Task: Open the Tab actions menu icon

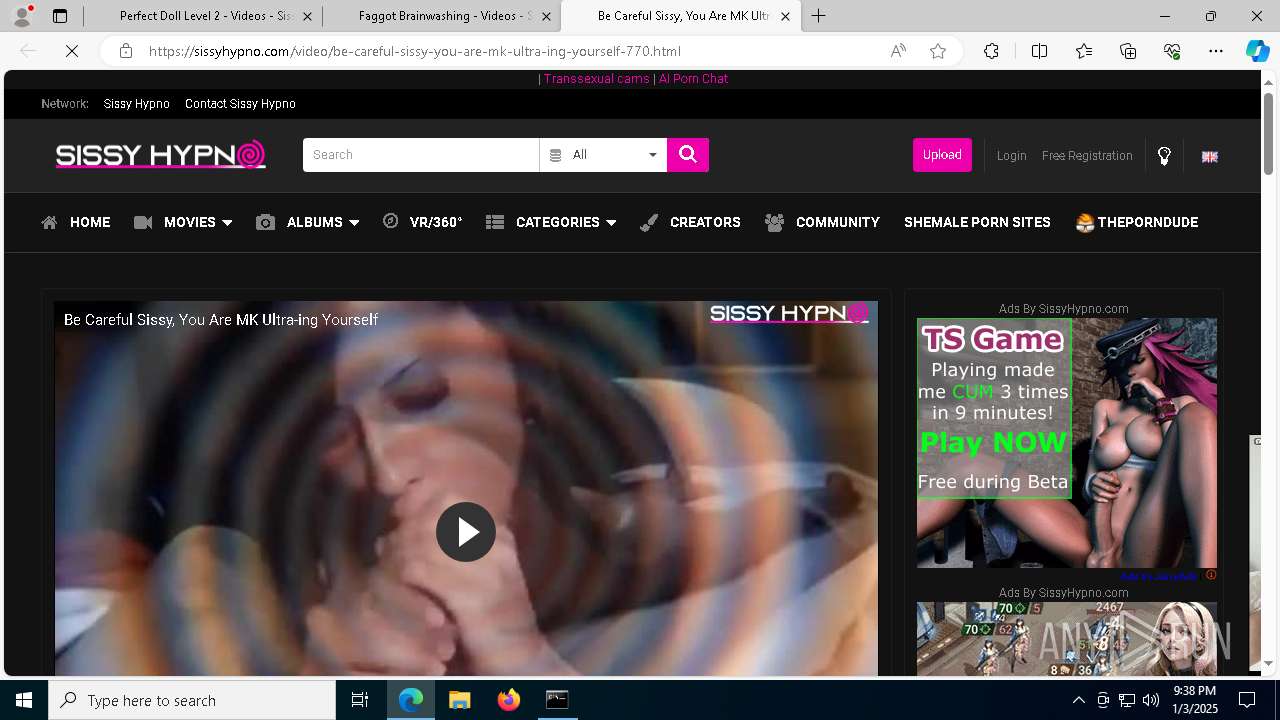Action: (60, 16)
